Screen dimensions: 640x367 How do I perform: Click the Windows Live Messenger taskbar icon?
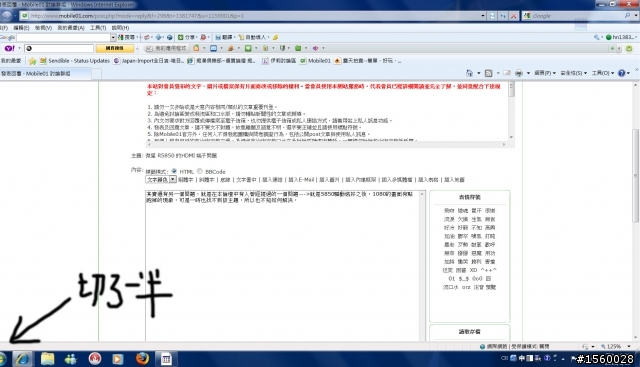click(x=71, y=359)
